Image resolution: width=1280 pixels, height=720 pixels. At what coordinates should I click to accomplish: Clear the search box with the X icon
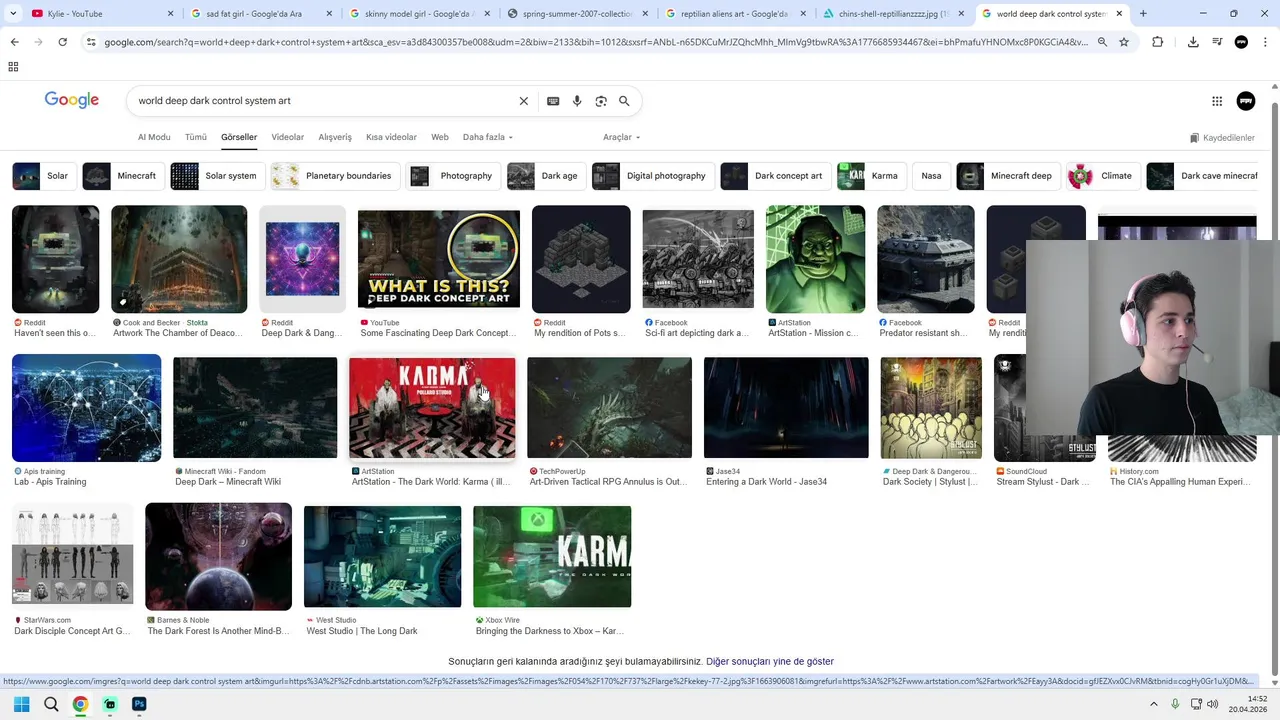point(523,101)
